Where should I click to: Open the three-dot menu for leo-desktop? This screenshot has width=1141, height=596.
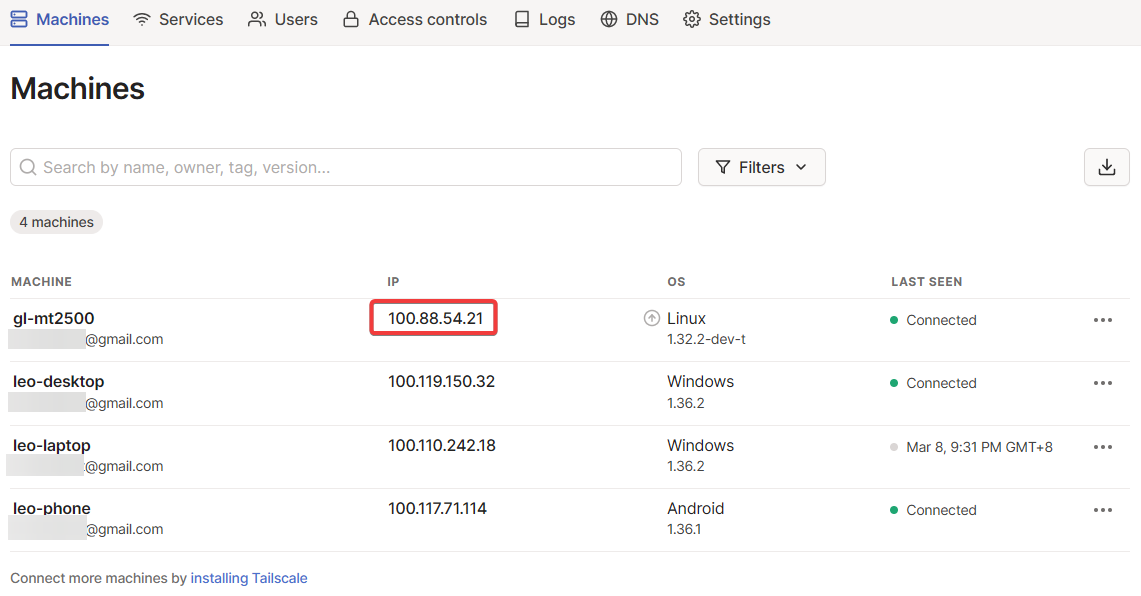tap(1102, 384)
